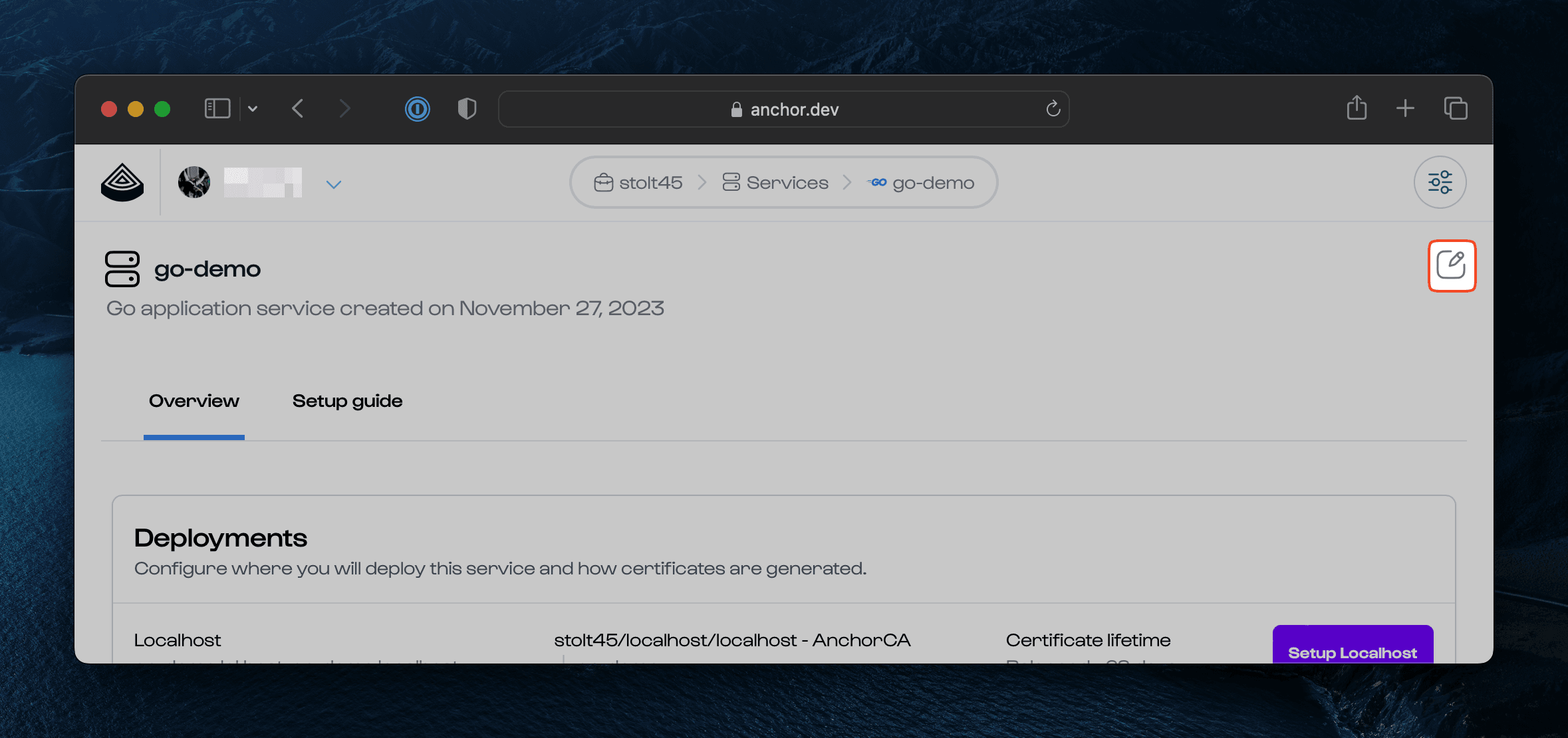Click the edit service pencil icon
Viewport: 1568px width, 738px height.
tap(1451, 265)
